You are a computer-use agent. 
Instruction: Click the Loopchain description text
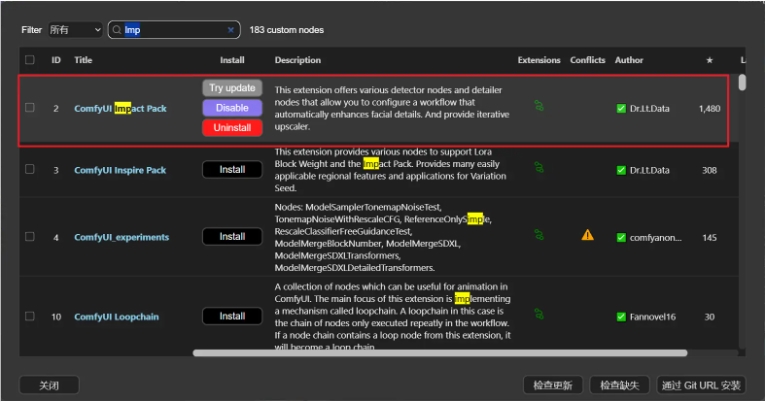pyautogui.click(x=393, y=317)
